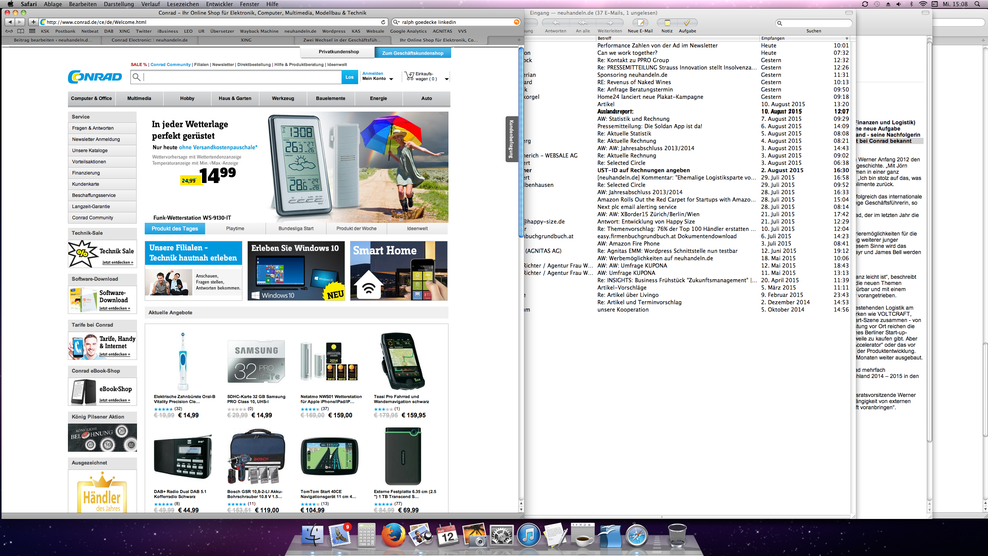Click the Privatkundenshop button
Viewport: 988px width, 556px height.
(338, 52)
